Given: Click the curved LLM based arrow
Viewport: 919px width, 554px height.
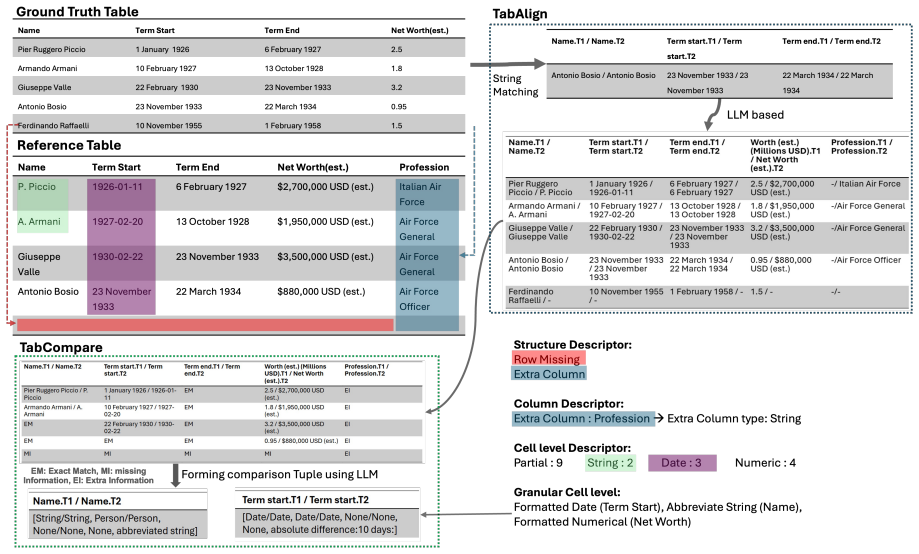Looking at the screenshot, I should [712, 115].
